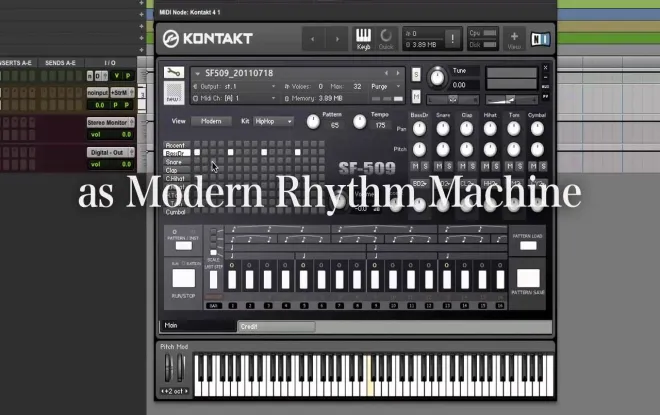Switch to the Main tab
Screen dimensions: 660x415
198,325
